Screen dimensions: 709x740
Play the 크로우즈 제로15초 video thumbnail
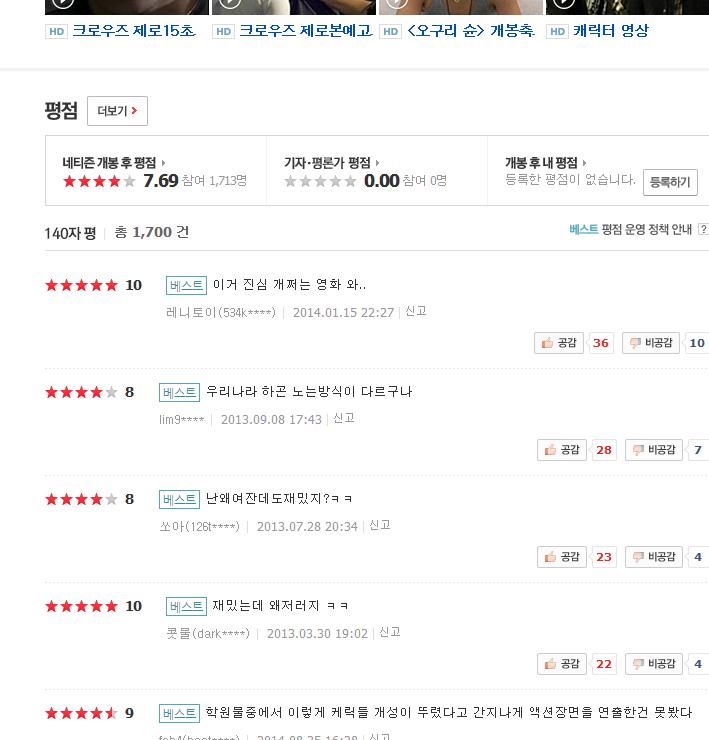(125, 6)
